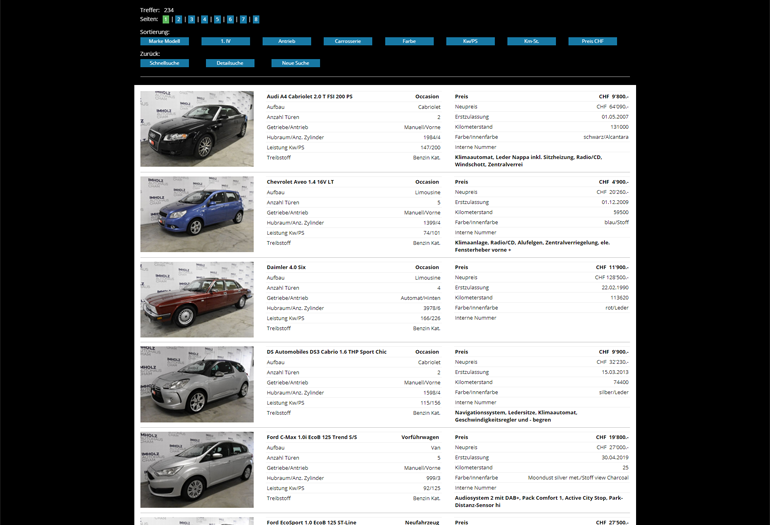Screen dimensions: 770x525
Task: Open listing title DS Automobiles DS3 Cabrio
Action: click(x=327, y=352)
